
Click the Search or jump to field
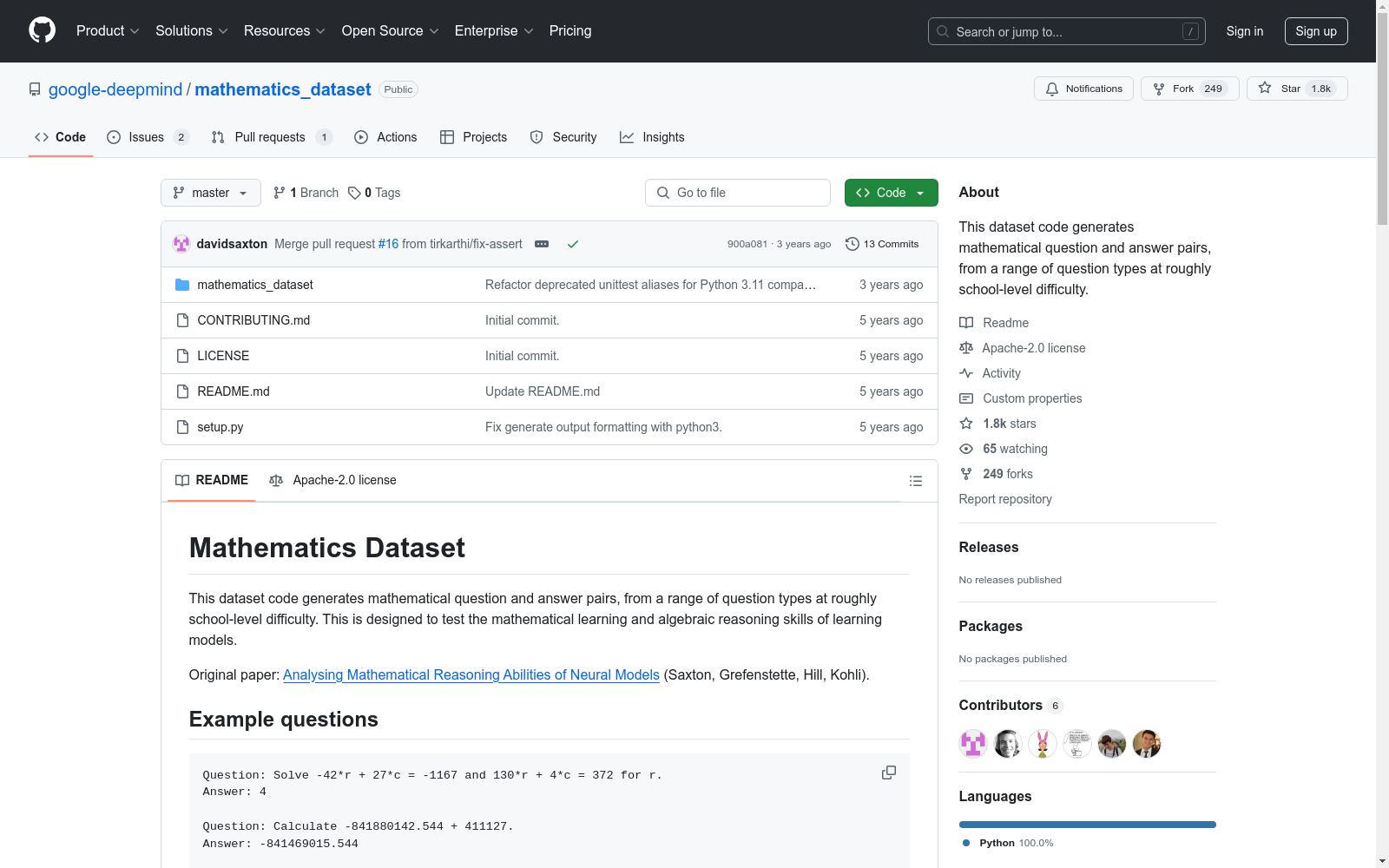click(1067, 31)
